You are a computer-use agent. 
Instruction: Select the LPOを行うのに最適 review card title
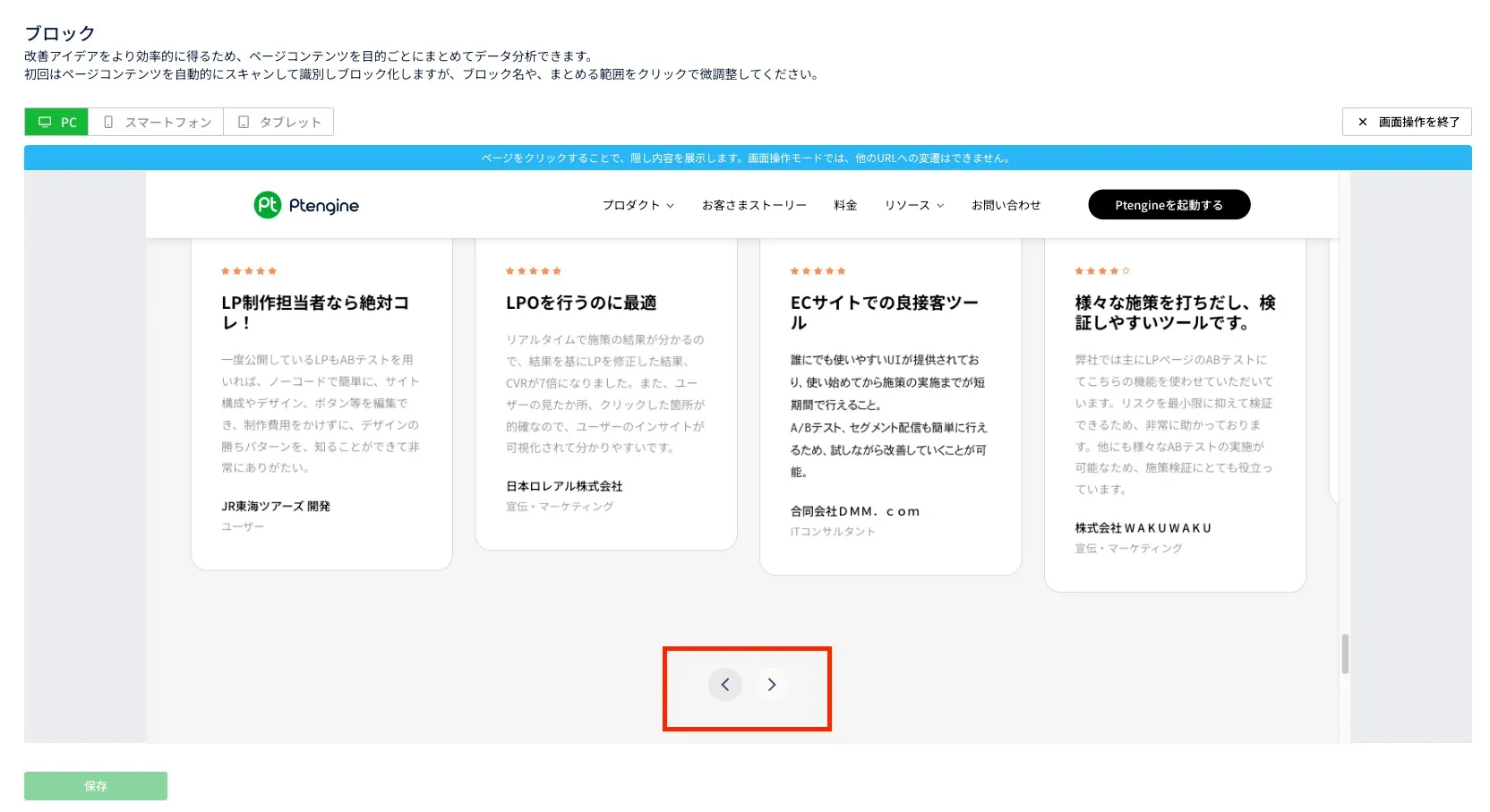click(581, 303)
